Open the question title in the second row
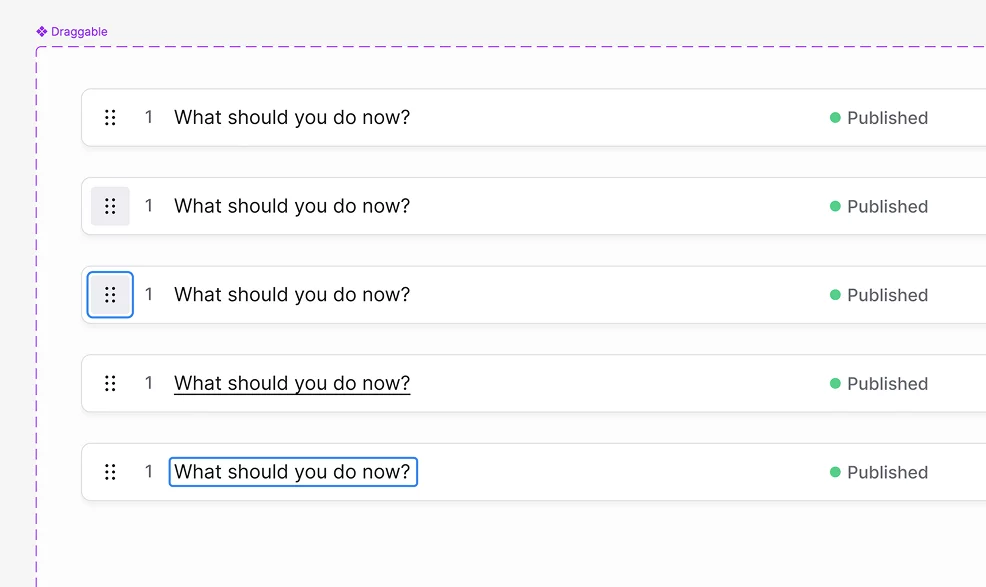Image resolution: width=986 pixels, height=587 pixels. (292, 206)
